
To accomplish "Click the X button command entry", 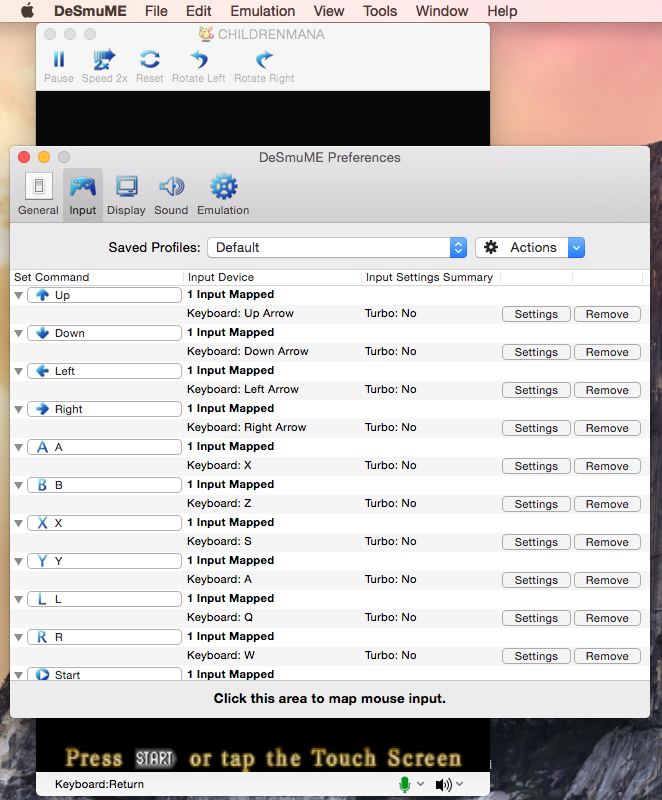I will pos(104,523).
